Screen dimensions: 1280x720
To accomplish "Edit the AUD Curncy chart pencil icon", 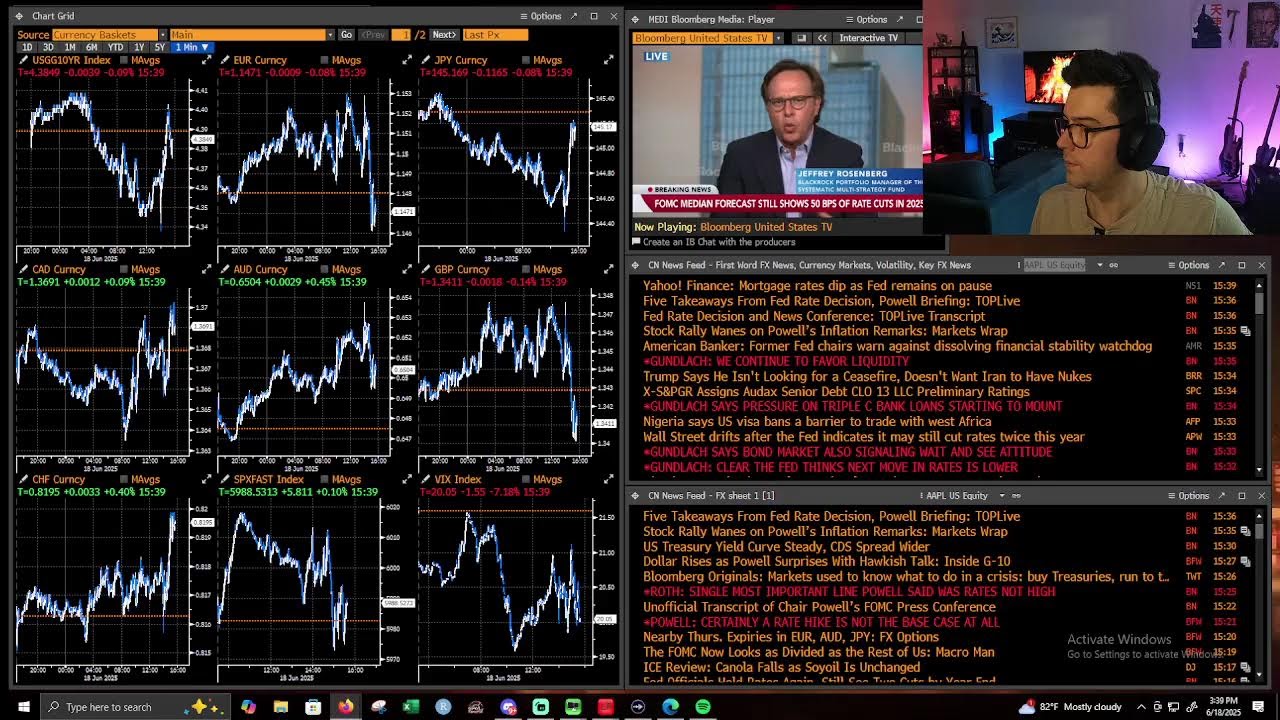I will (224, 270).
